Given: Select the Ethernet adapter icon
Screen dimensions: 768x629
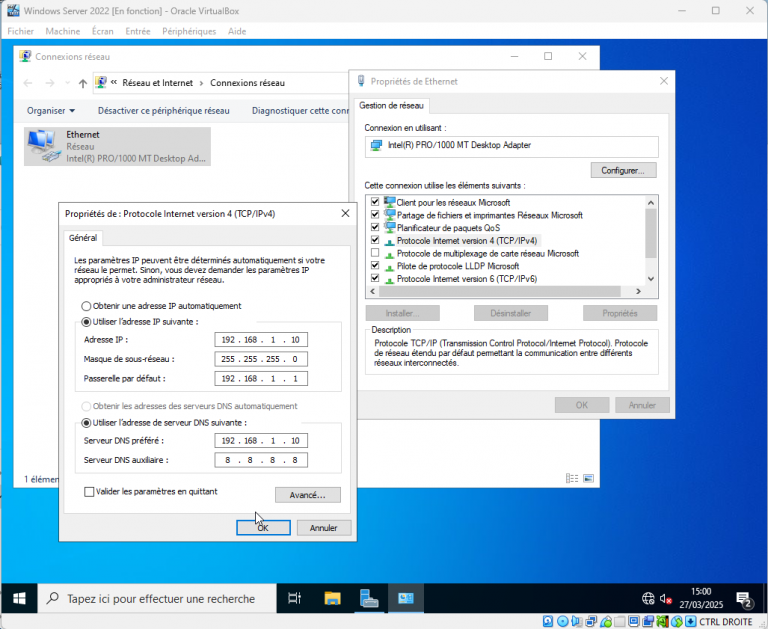Looking at the screenshot, I should coord(43,146).
